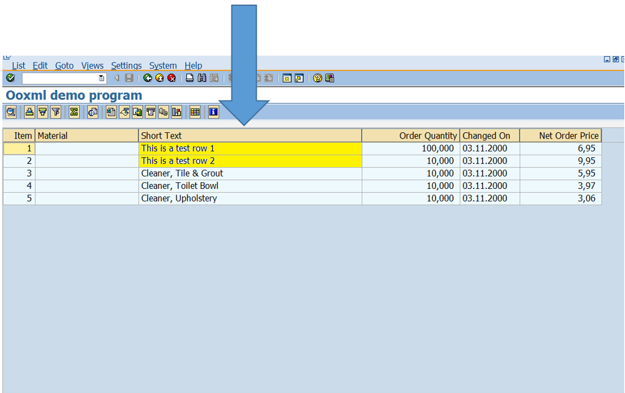This screenshot has height=393, width=625.
Task: Click the Change Layout grid icon
Action: pyautogui.click(x=195, y=112)
